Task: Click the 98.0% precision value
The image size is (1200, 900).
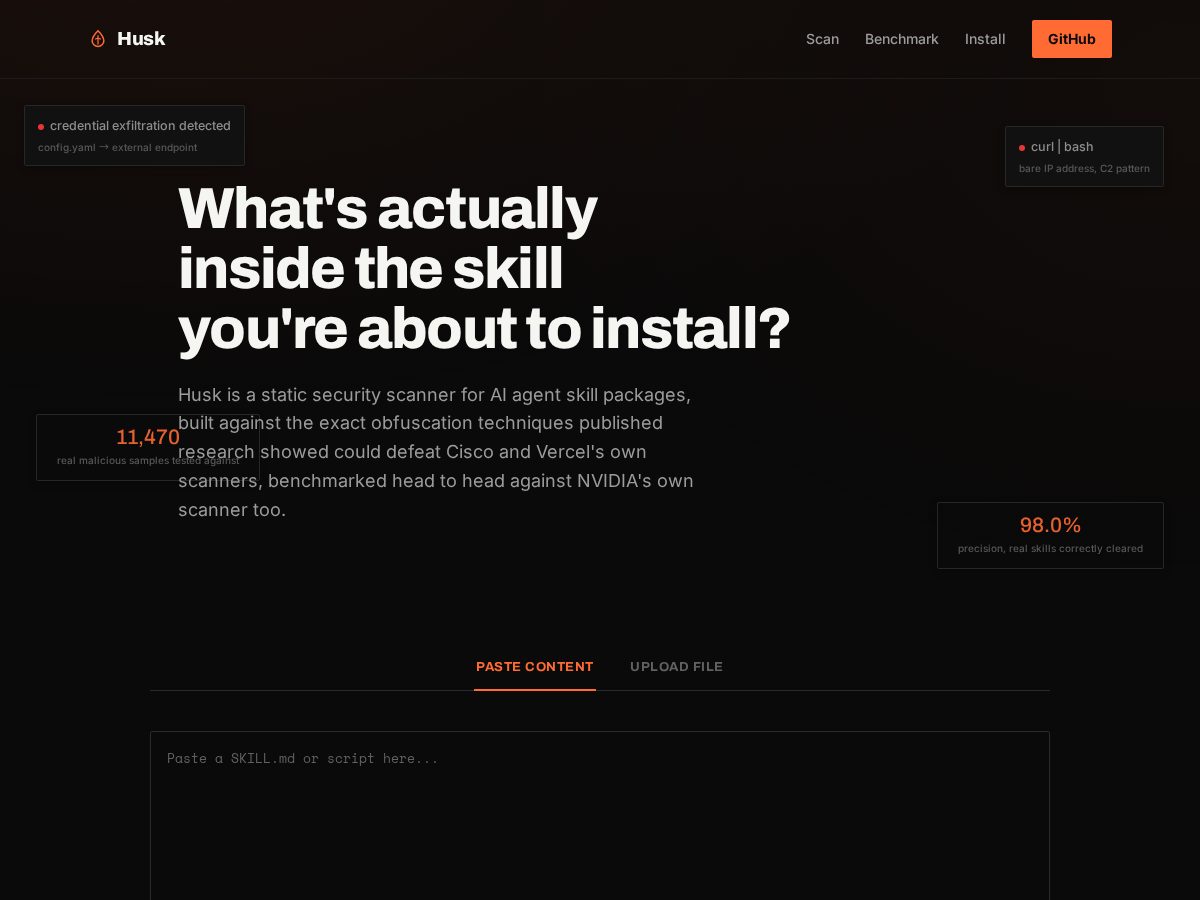Action: [1050, 525]
